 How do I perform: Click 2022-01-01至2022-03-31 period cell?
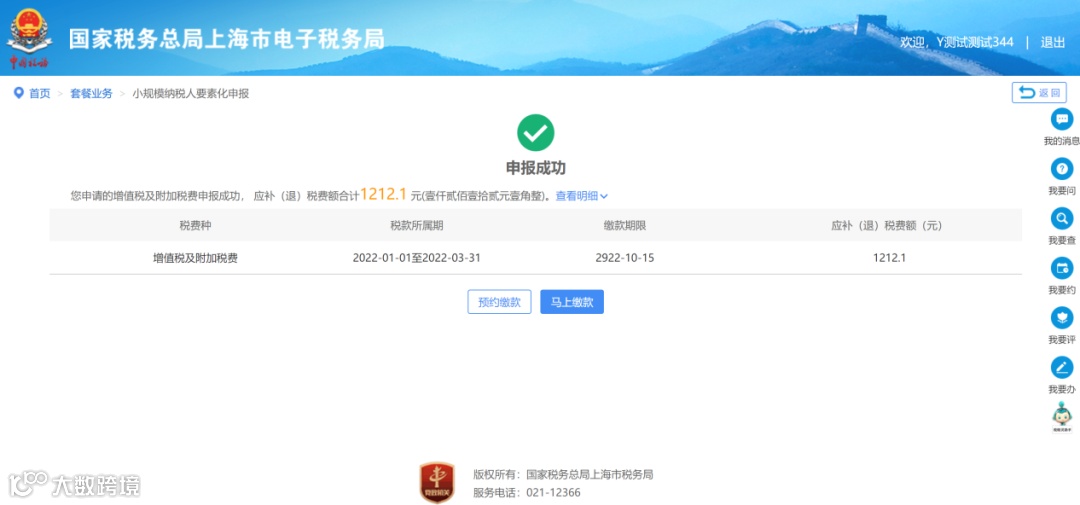tap(417, 258)
